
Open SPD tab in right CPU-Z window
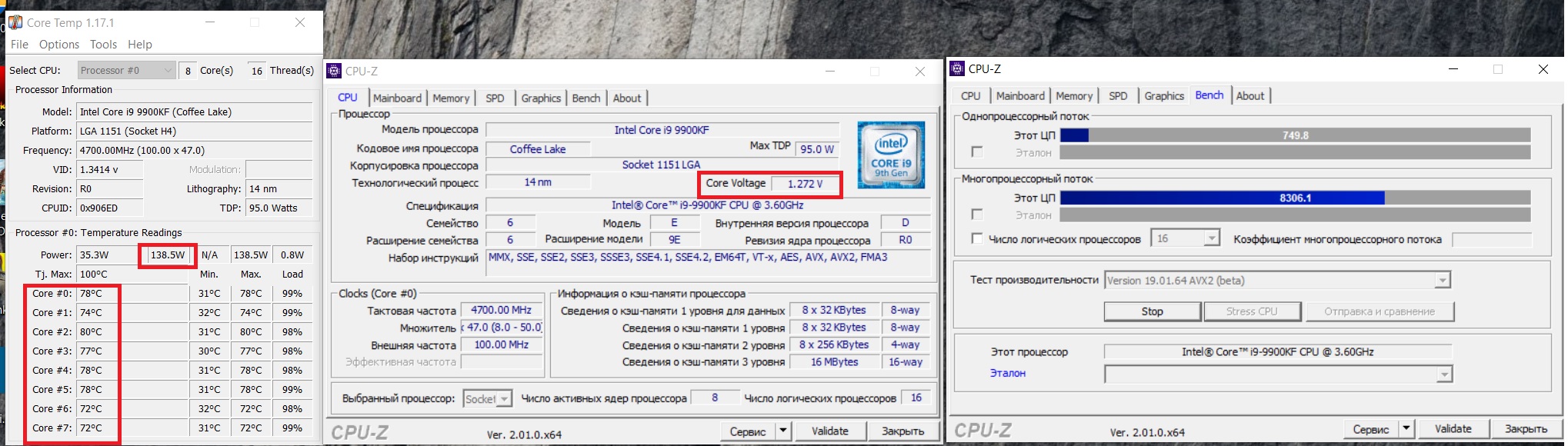1118,95
